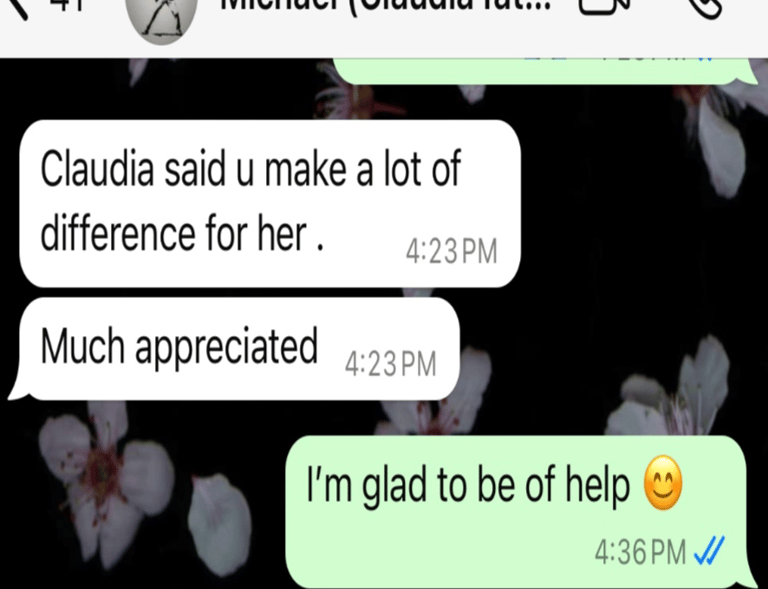Tap the tail of 'Much appreciated' bubble
The image size is (768, 589).
19,389
